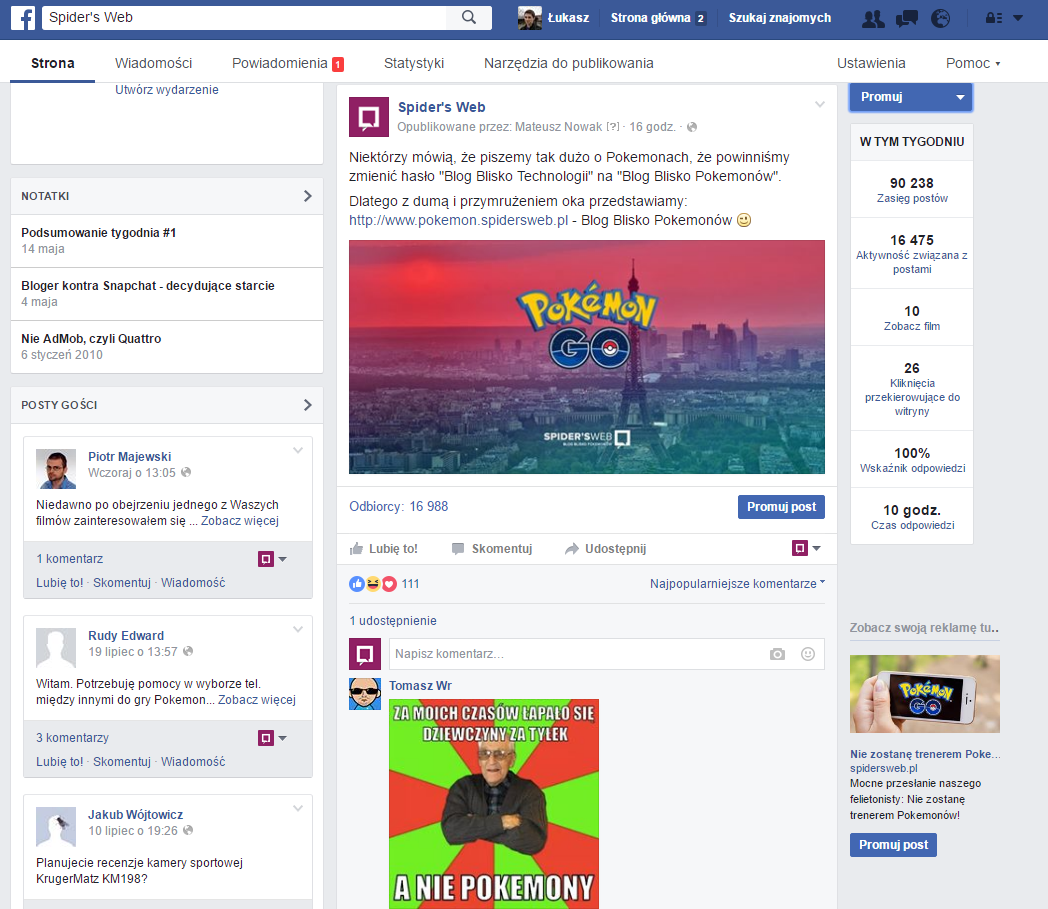Click 1 udostępnienie share count

pyautogui.click(x=393, y=620)
